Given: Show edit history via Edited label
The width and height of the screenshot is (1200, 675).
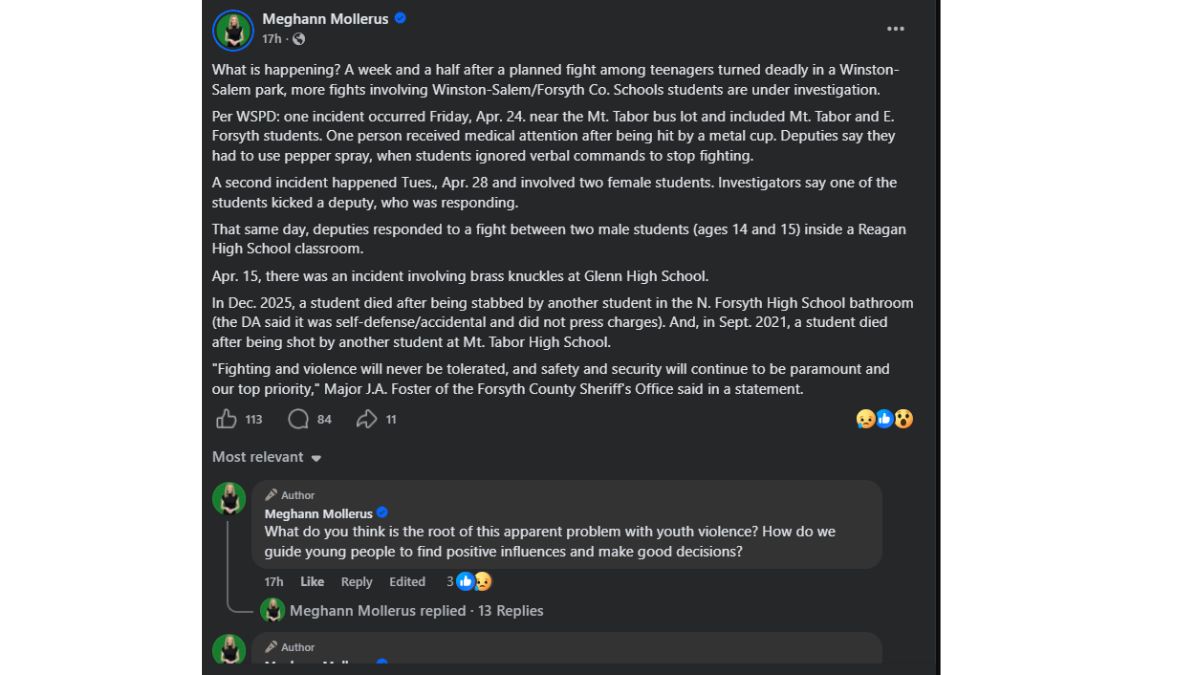Looking at the screenshot, I should [x=407, y=582].
